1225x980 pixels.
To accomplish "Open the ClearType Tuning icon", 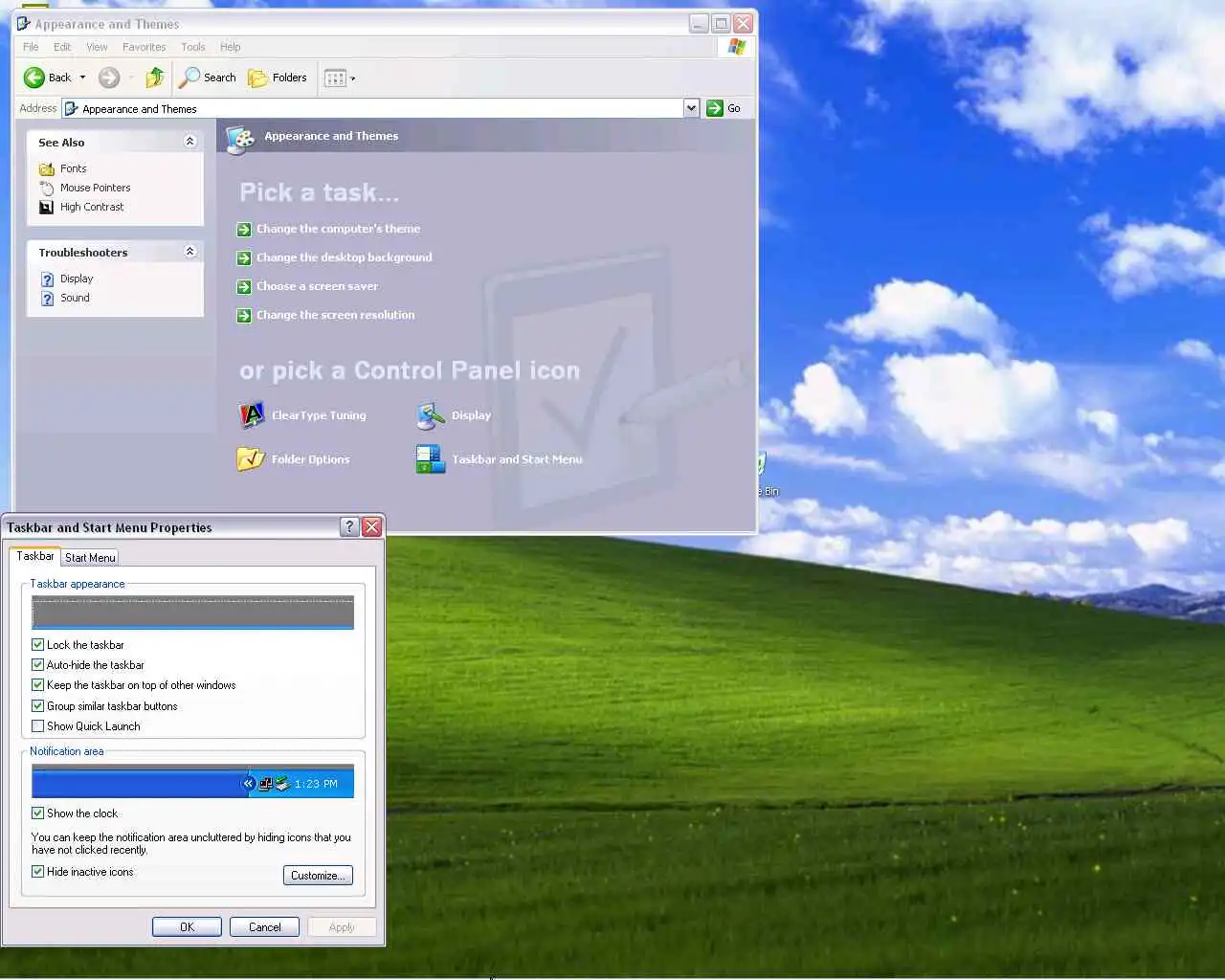I will point(251,415).
